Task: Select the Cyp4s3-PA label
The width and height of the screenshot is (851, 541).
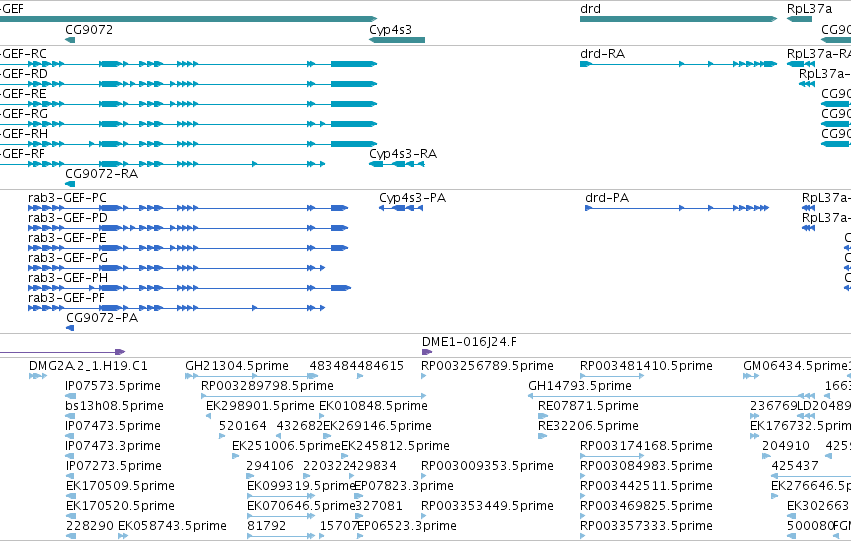Action: click(x=412, y=198)
